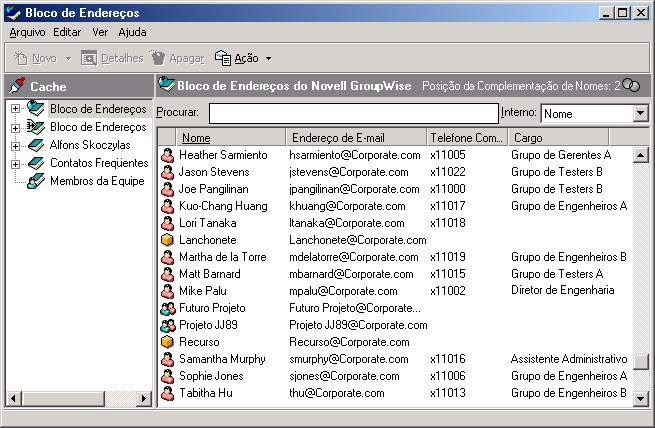Click the Membros da Equipe book icon

[x=36, y=181]
